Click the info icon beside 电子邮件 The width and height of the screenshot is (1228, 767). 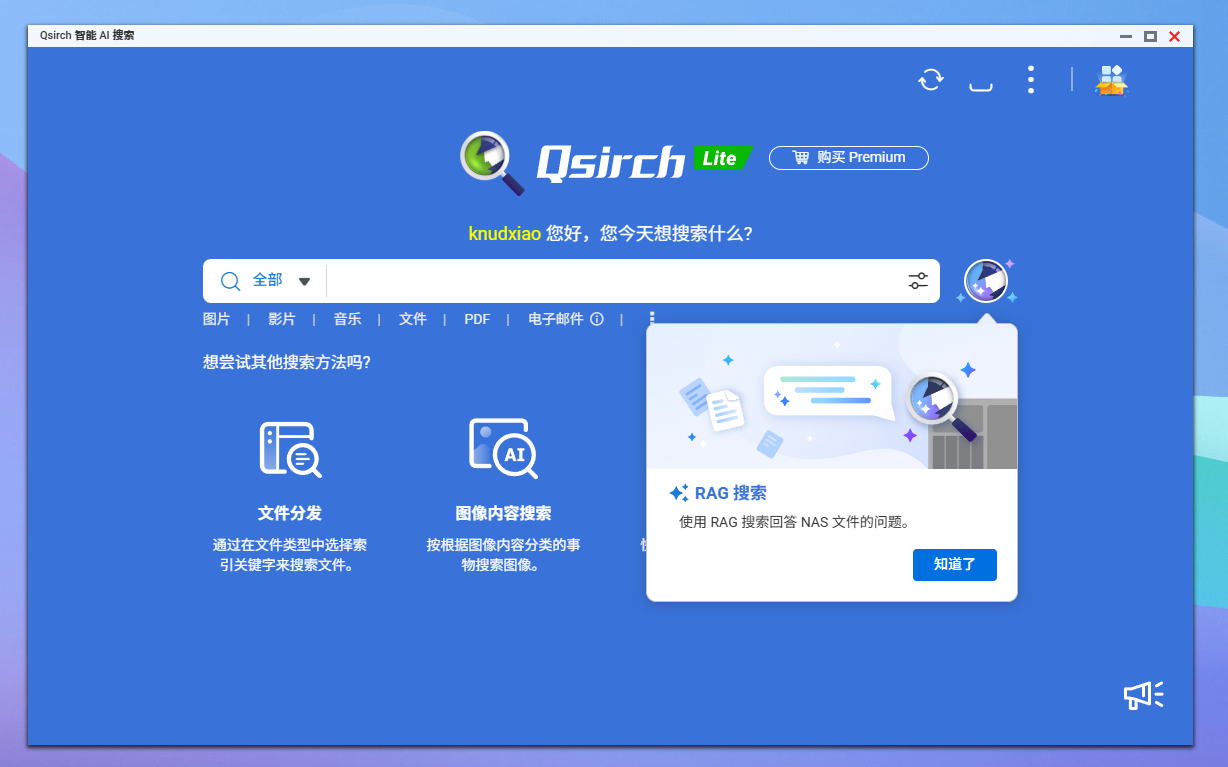597,319
